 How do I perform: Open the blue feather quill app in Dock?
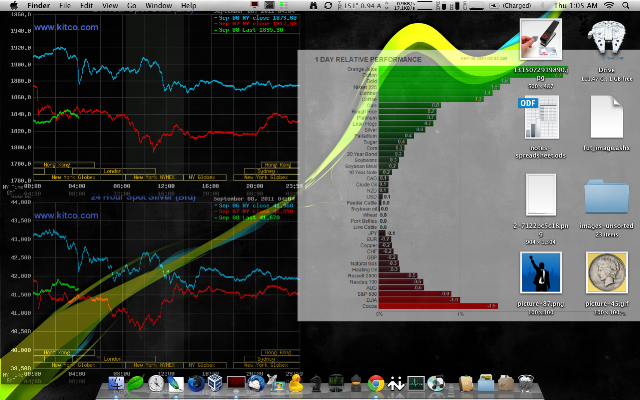point(176,384)
